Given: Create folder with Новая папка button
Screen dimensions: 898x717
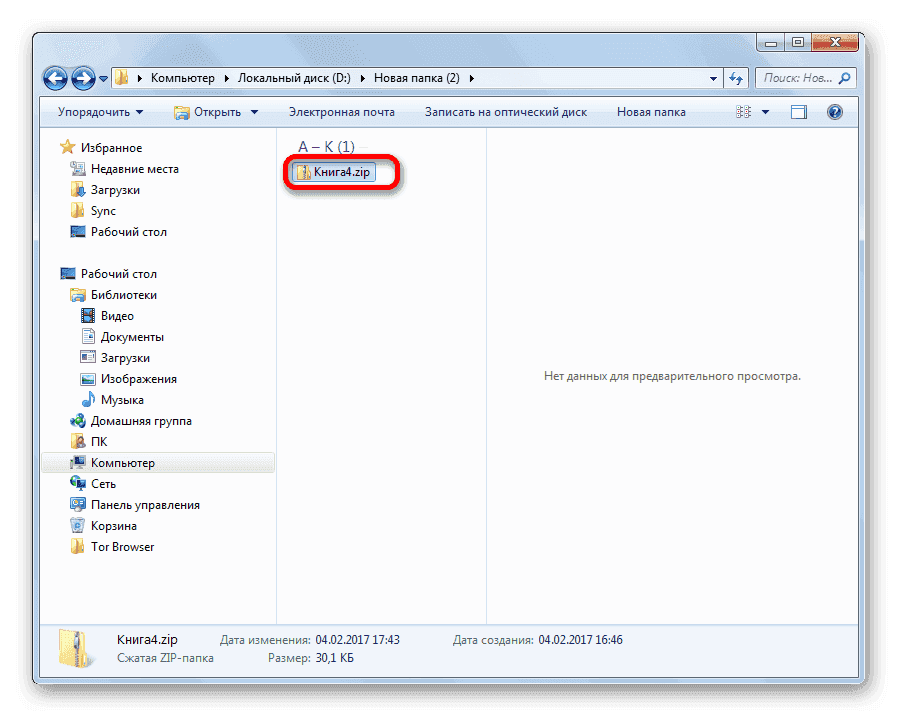Looking at the screenshot, I should (x=651, y=112).
